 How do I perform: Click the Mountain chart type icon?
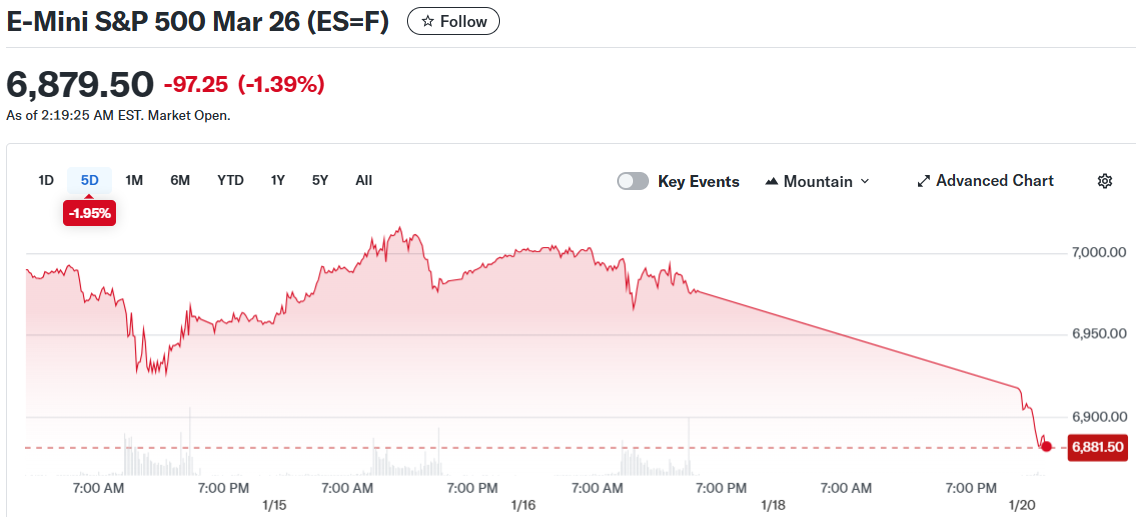(x=771, y=182)
